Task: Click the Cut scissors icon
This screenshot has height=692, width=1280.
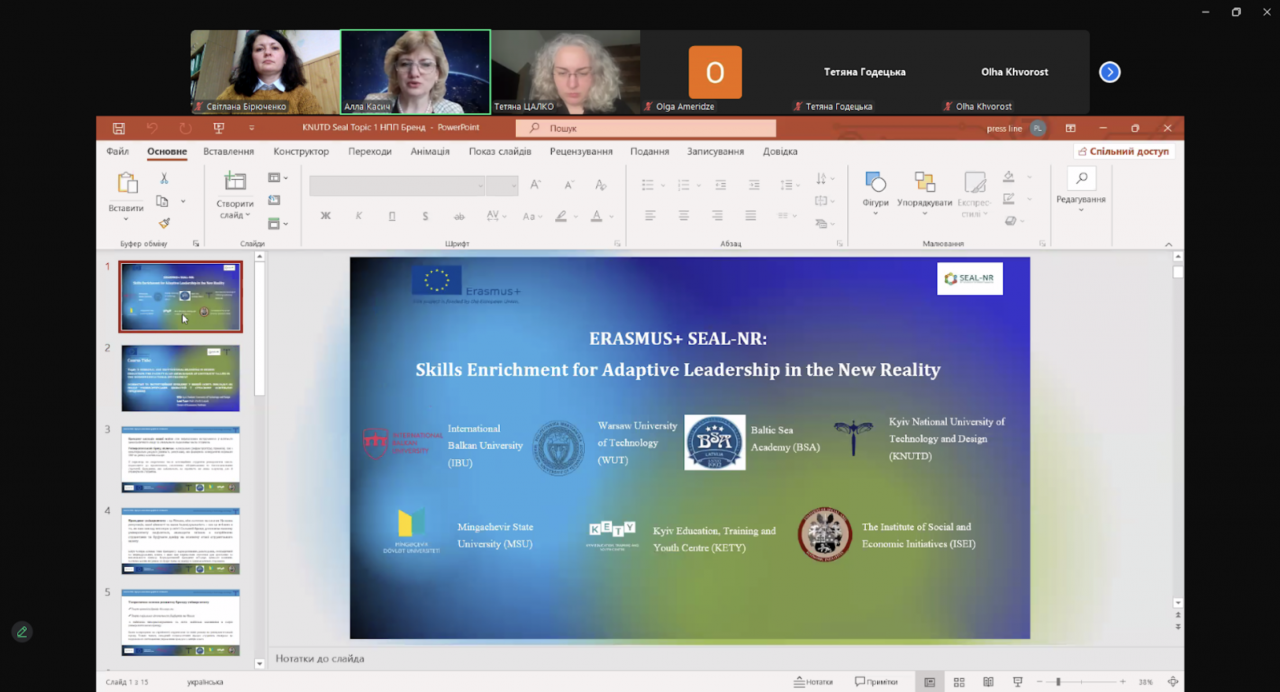Action: 164,178
